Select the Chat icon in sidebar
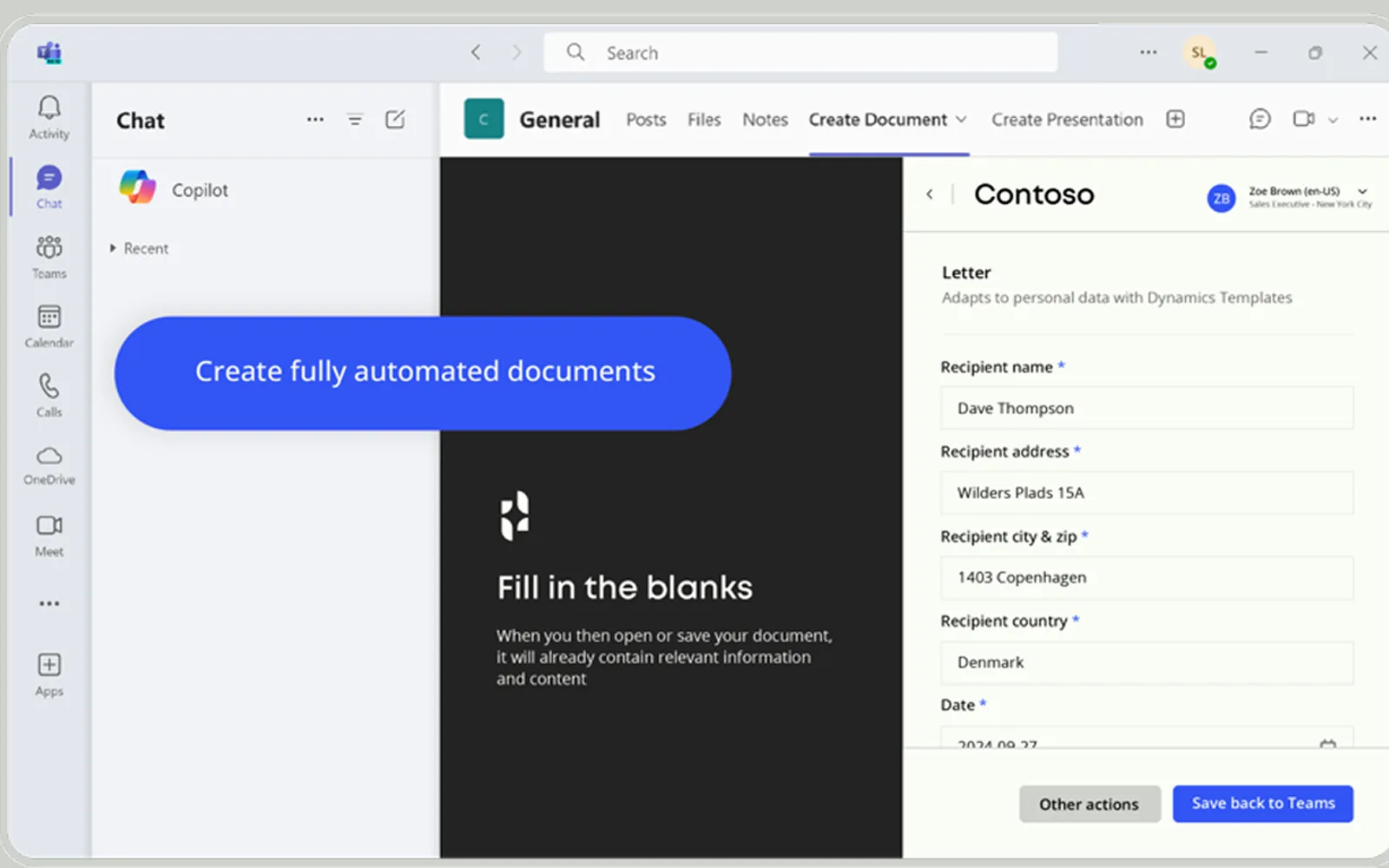1389x868 pixels. click(49, 187)
